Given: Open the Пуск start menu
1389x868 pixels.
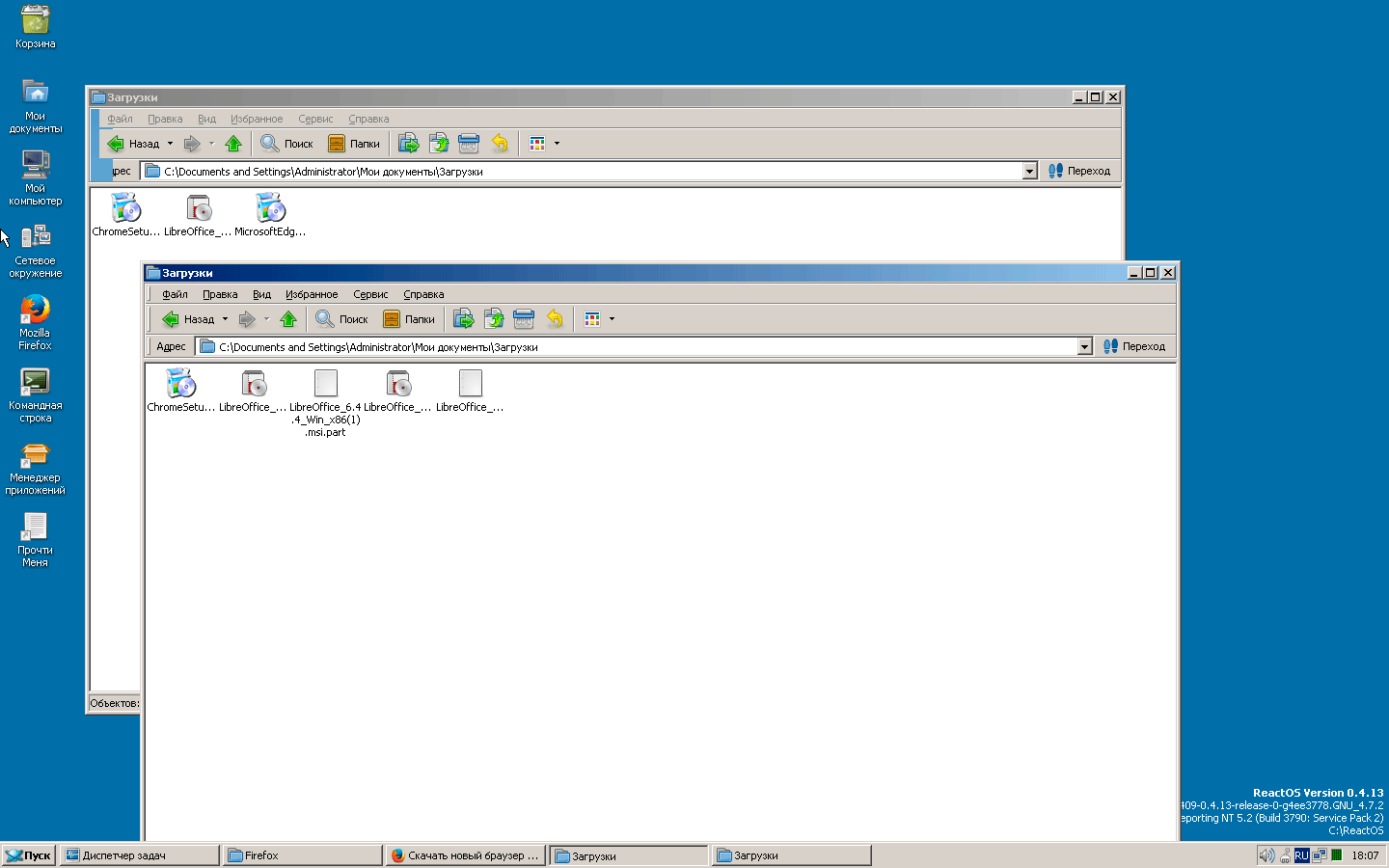Looking at the screenshot, I should click(x=28, y=855).
